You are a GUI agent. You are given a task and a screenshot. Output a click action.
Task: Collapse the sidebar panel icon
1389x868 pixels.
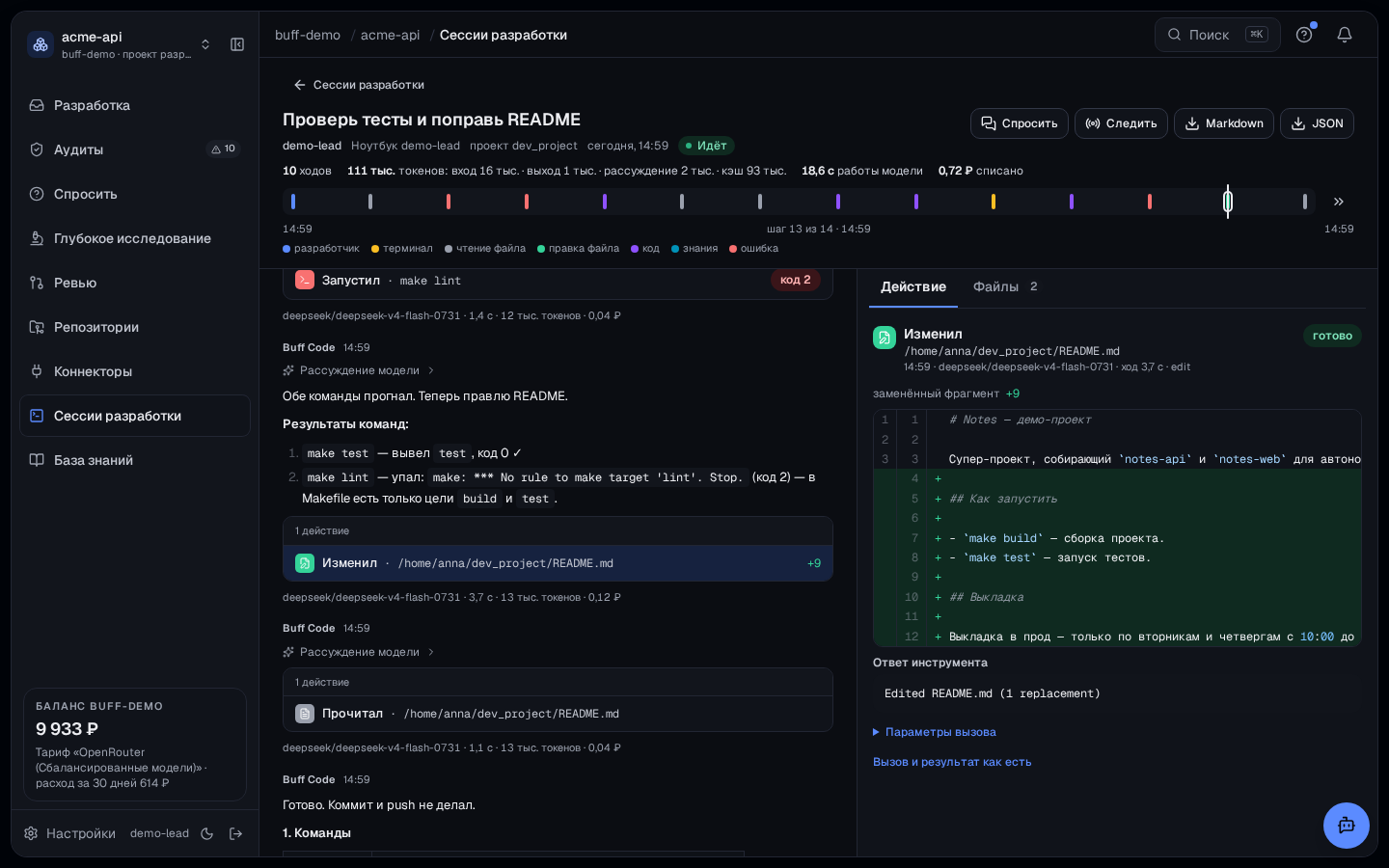(x=237, y=44)
